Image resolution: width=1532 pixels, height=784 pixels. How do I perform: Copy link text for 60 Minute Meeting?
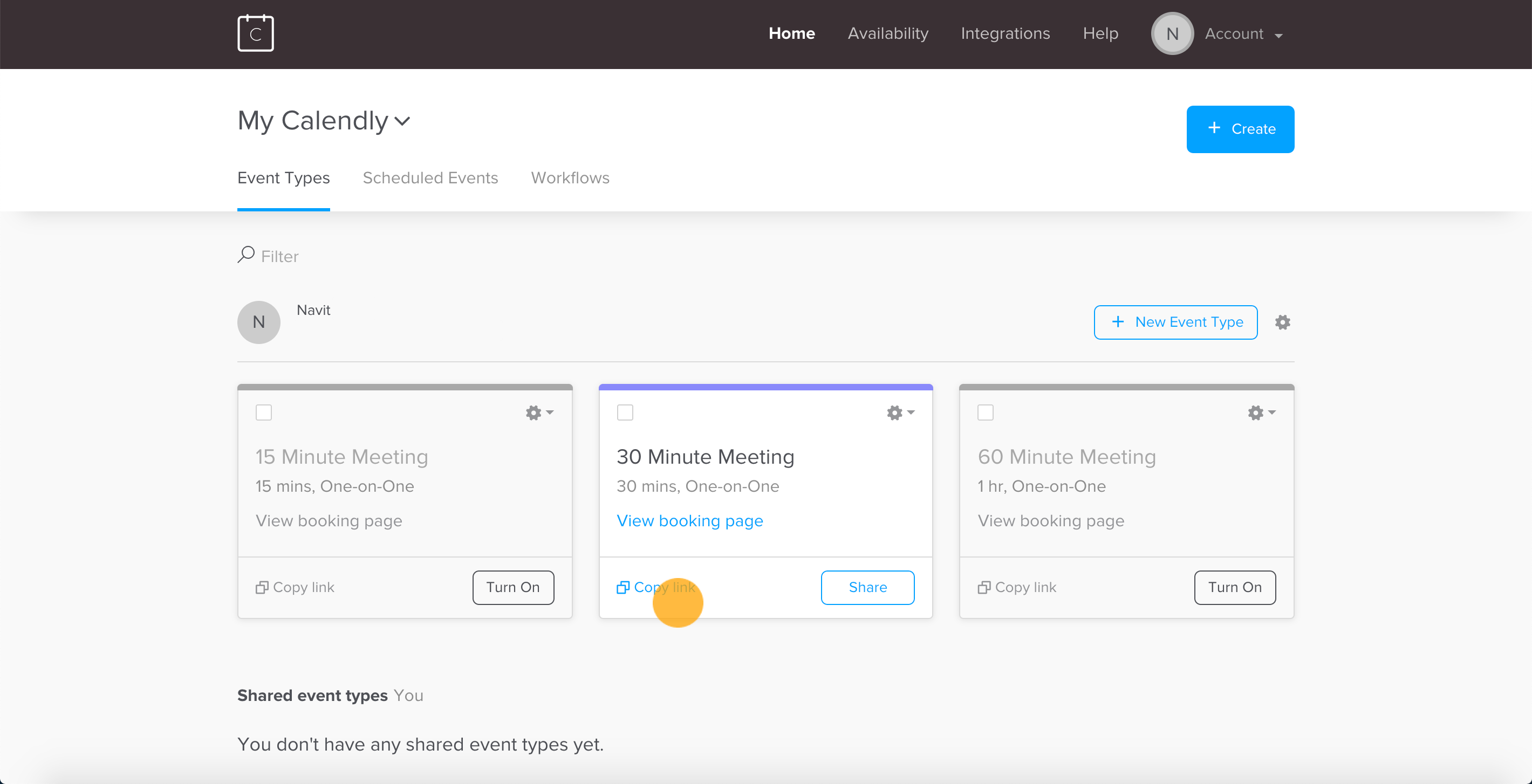pos(1025,587)
